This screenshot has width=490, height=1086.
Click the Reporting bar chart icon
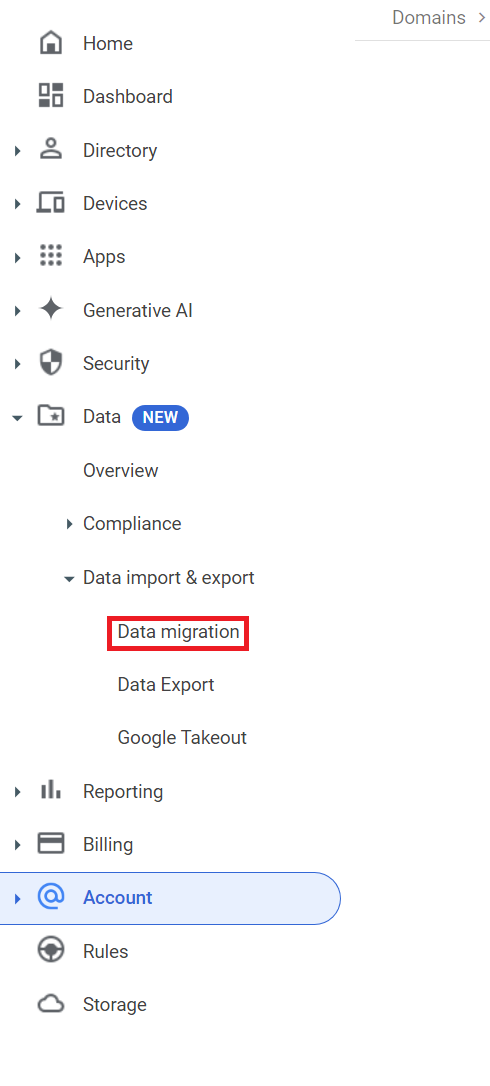pos(51,790)
